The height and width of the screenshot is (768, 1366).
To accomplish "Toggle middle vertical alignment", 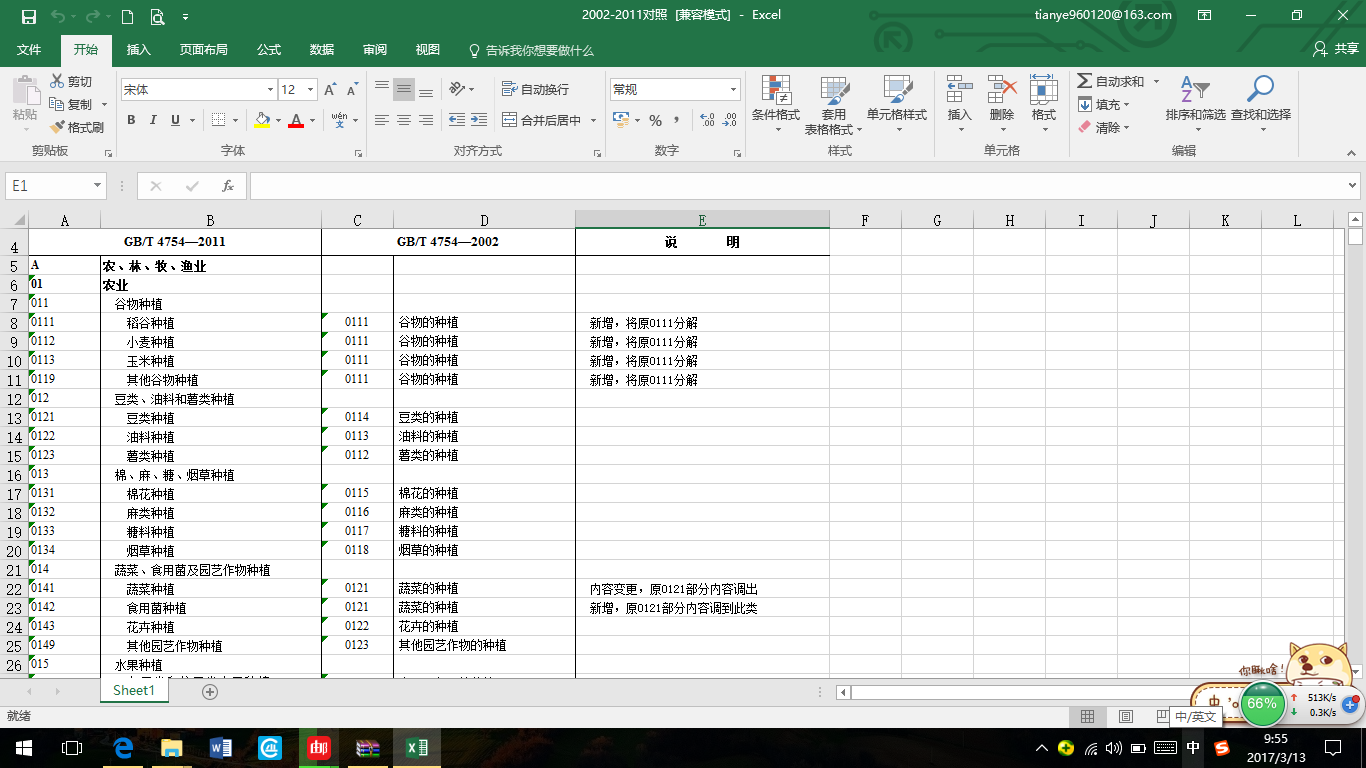I will click(404, 89).
